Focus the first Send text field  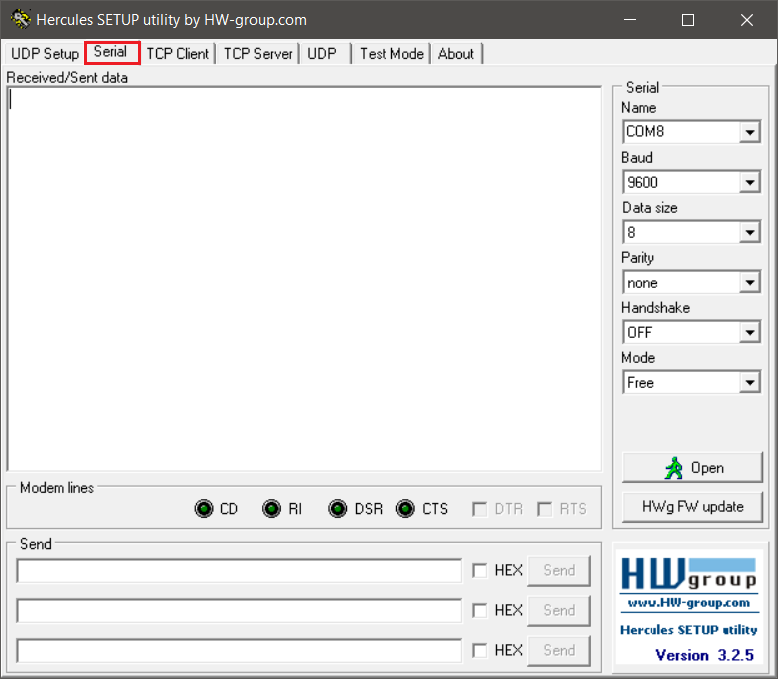click(x=239, y=571)
